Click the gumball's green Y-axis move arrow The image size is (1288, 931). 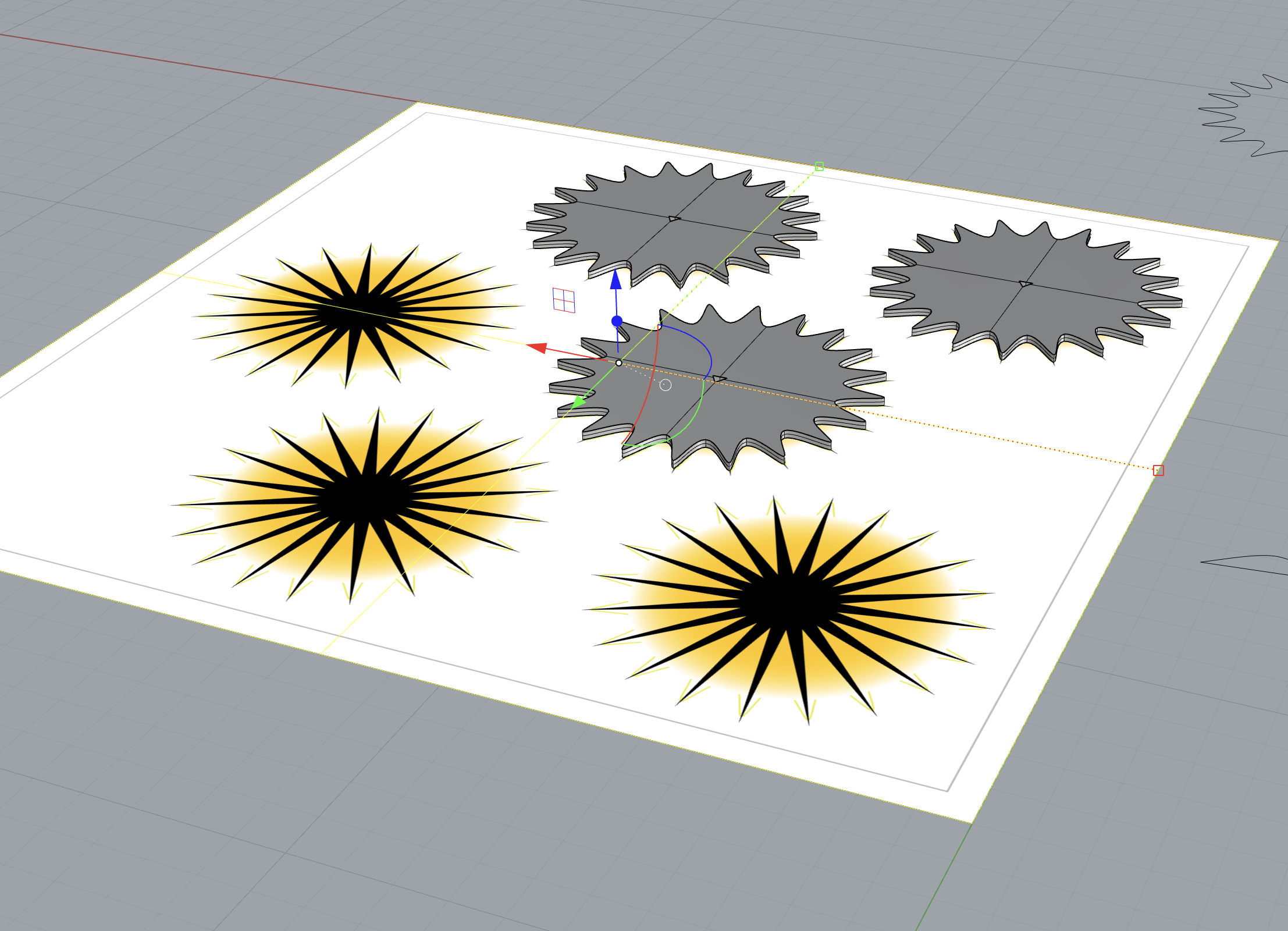(579, 401)
